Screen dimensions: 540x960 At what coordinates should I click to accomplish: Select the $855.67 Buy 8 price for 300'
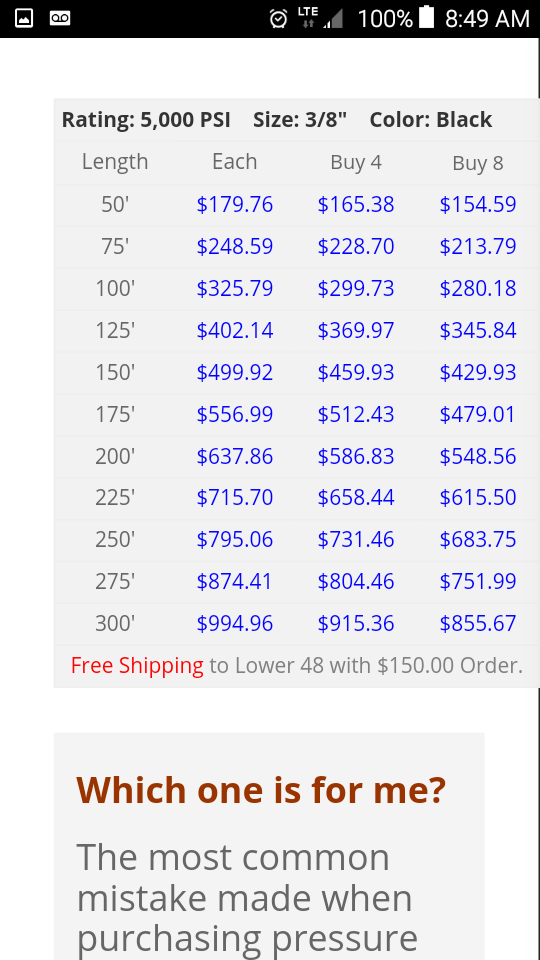click(x=478, y=624)
